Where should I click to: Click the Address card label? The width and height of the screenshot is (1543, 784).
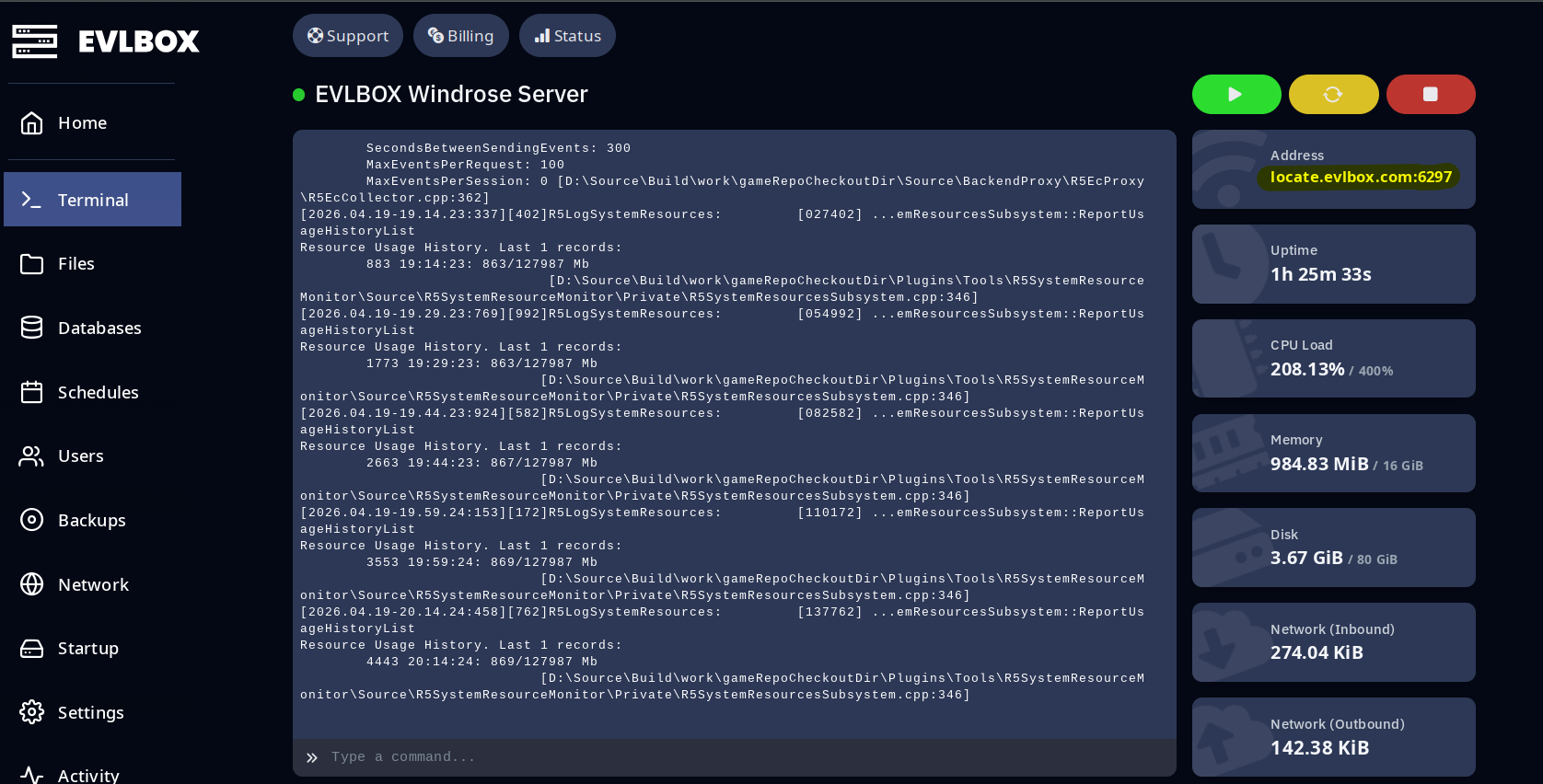click(x=1297, y=156)
